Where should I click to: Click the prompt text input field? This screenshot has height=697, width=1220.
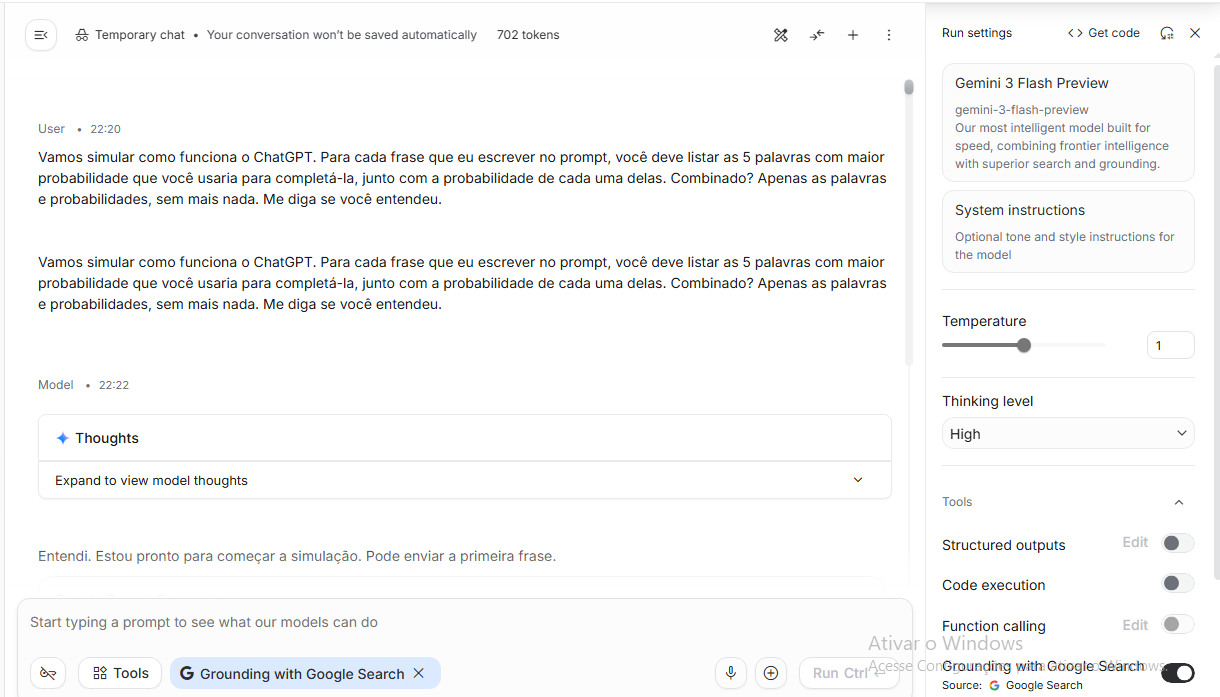pos(465,622)
